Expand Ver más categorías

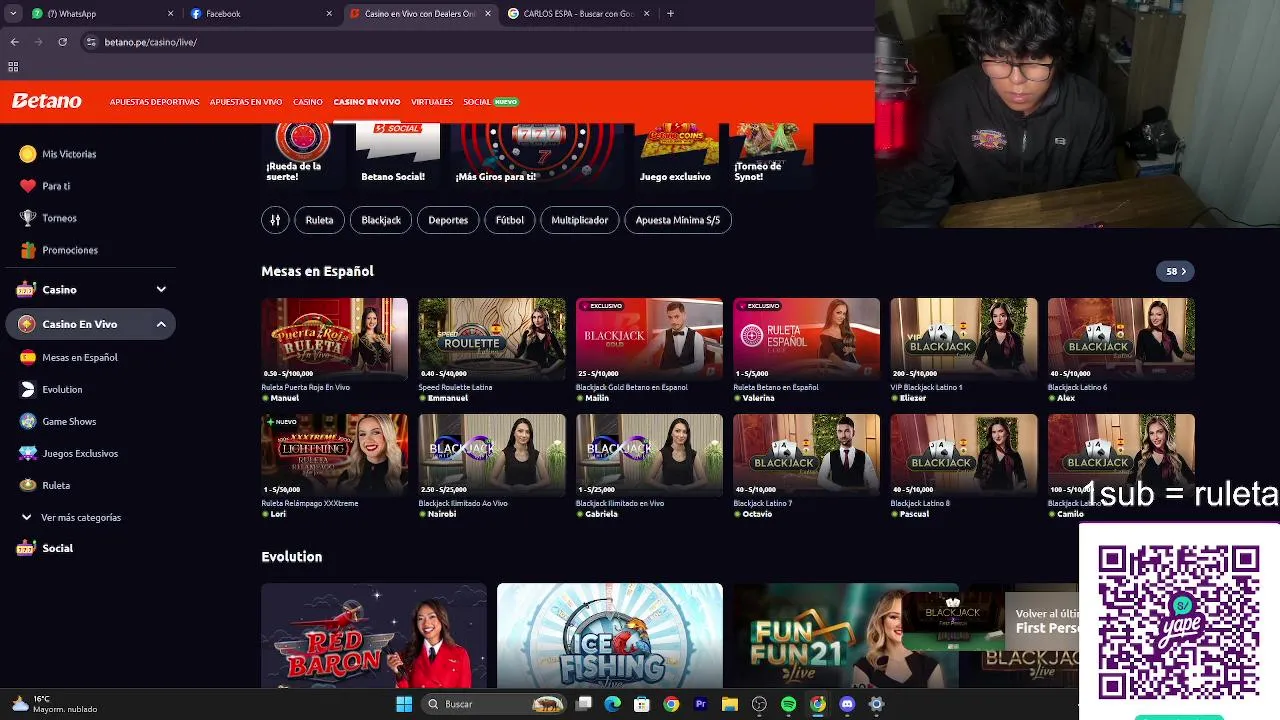click(x=72, y=517)
